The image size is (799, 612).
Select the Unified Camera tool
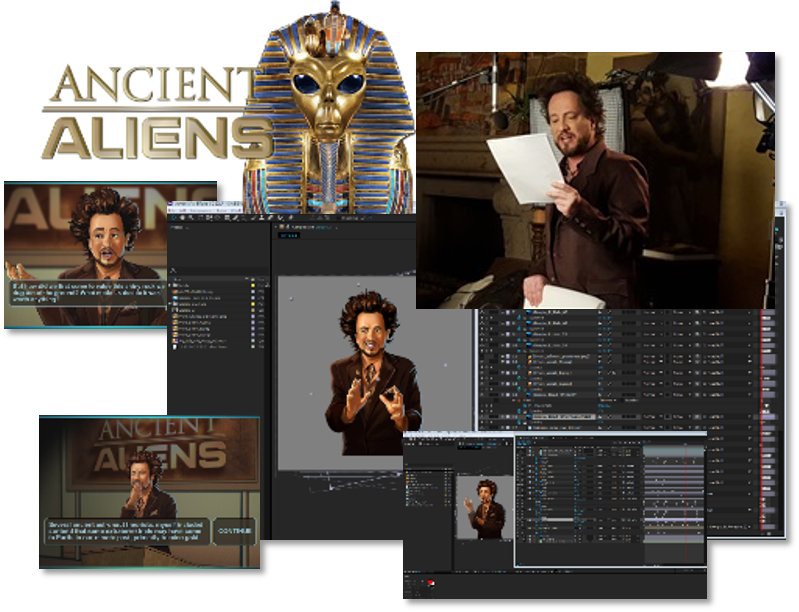click(209, 218)
